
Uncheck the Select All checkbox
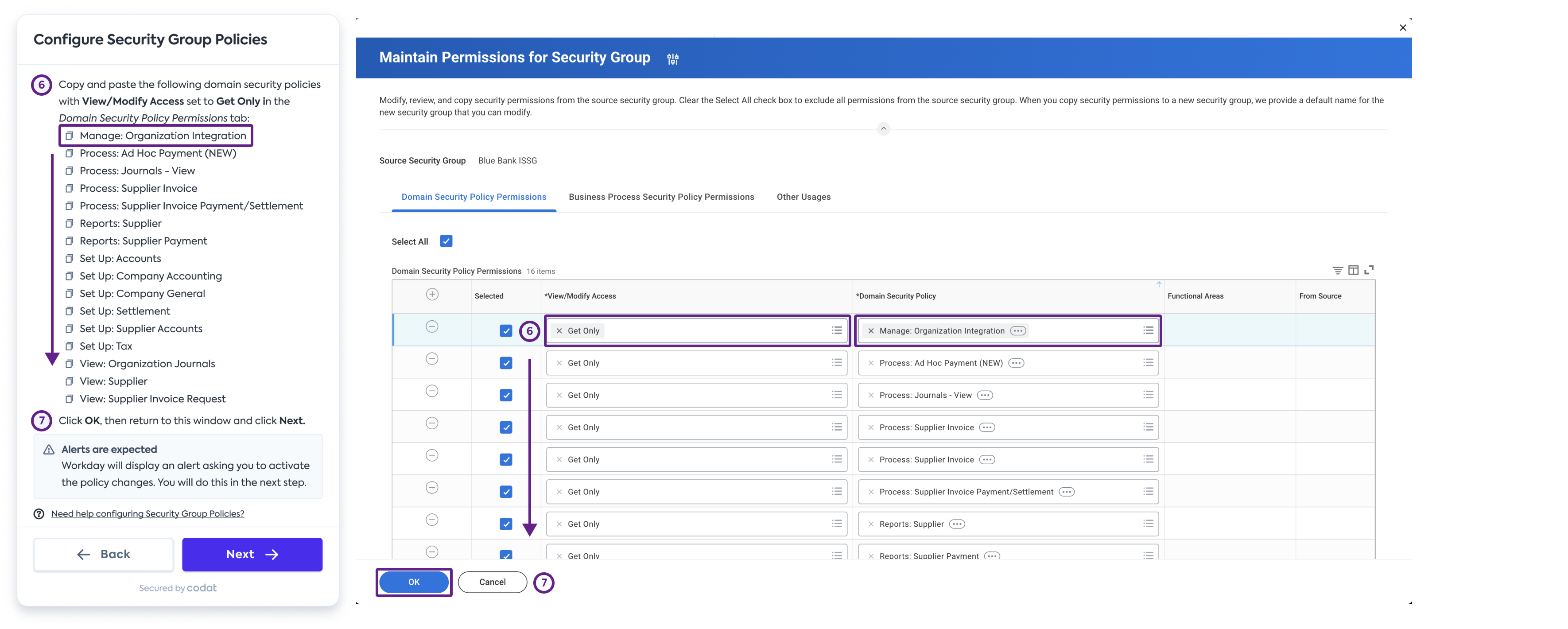point(446,241)
